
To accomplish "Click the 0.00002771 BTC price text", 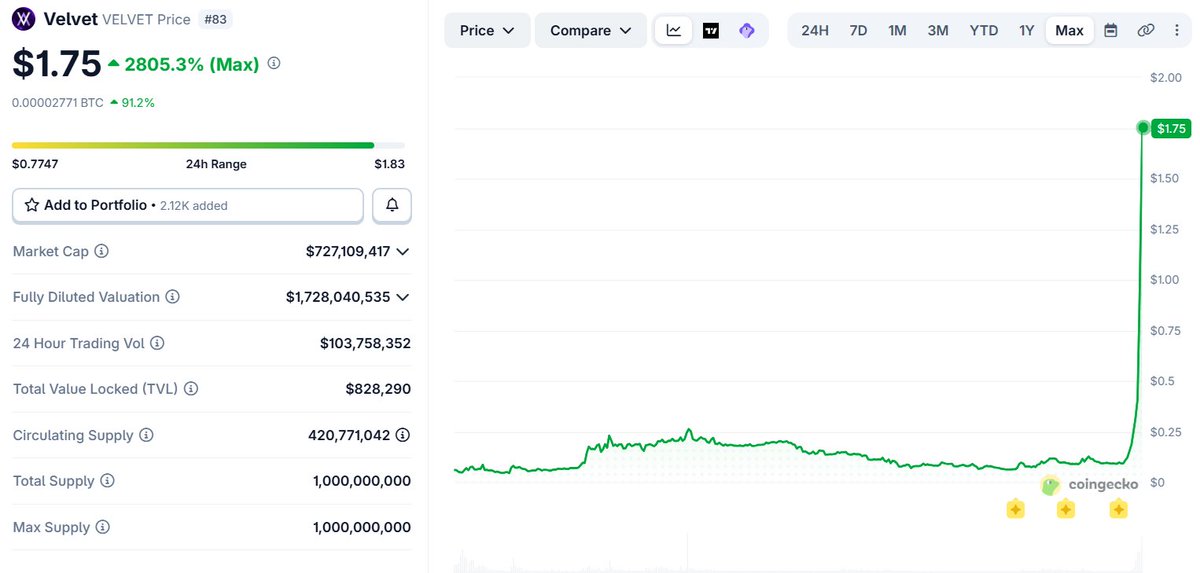I will pyautogui.click(x=58, y=102).
